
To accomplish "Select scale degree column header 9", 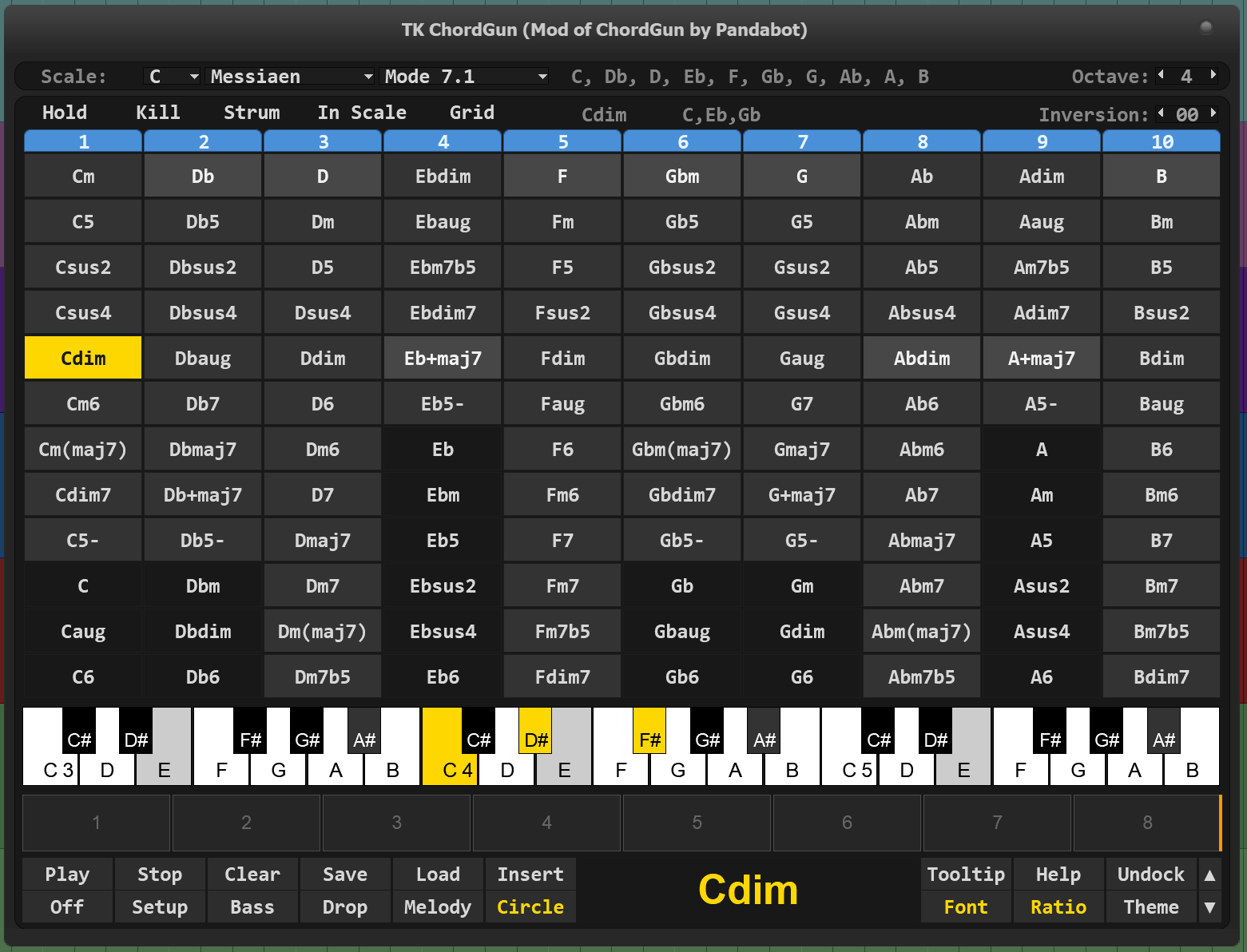I will click(x=1042, y=141).
